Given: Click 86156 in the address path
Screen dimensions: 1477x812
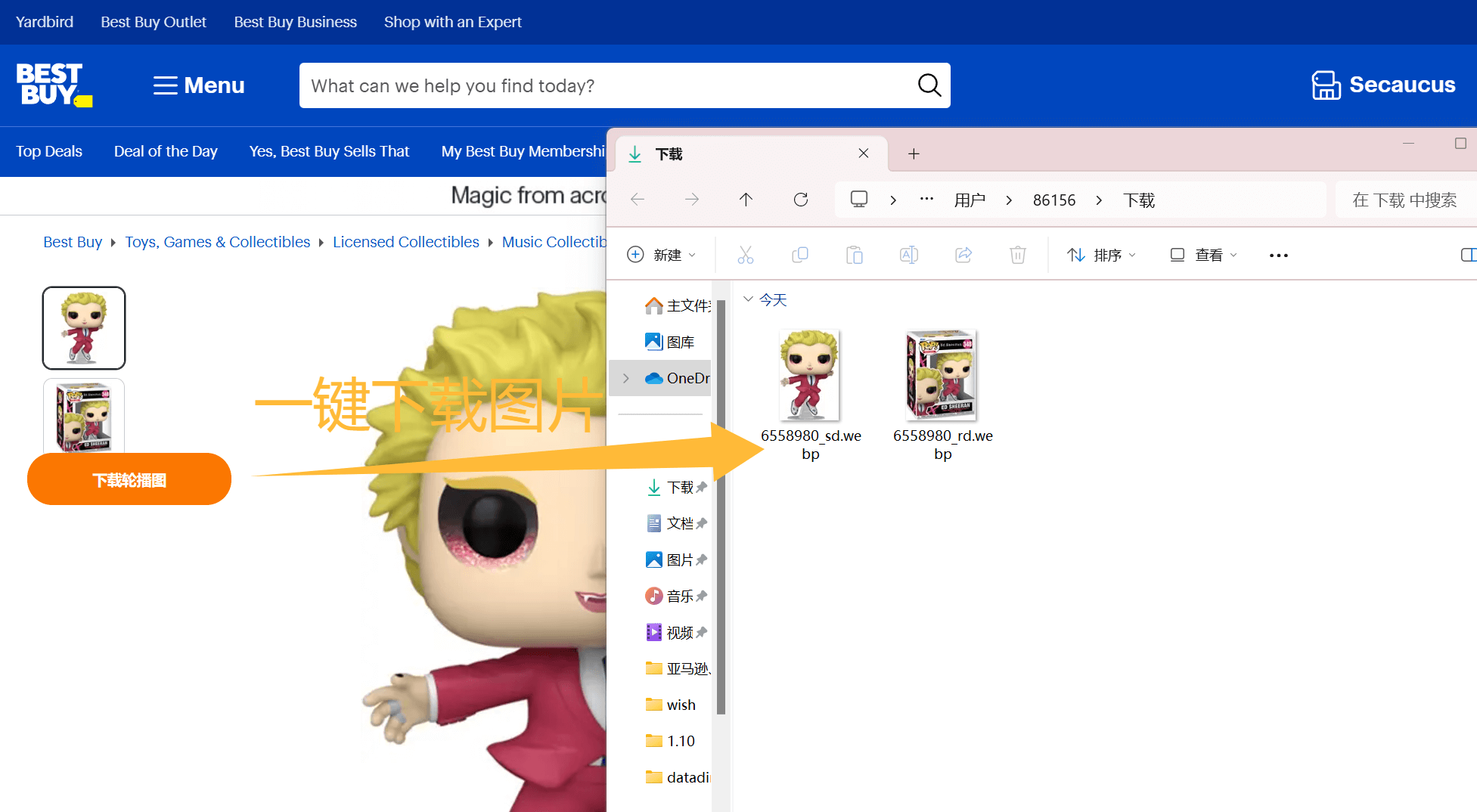Looking at the screenshot, I should coord(1054,200).
